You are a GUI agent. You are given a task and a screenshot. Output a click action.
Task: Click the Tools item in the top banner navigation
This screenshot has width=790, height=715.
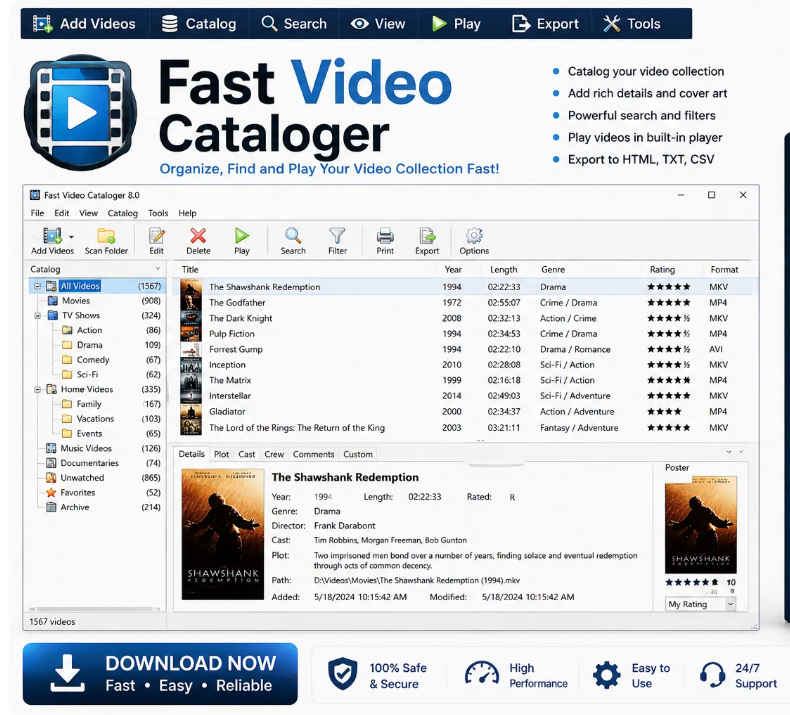(632, 24)
